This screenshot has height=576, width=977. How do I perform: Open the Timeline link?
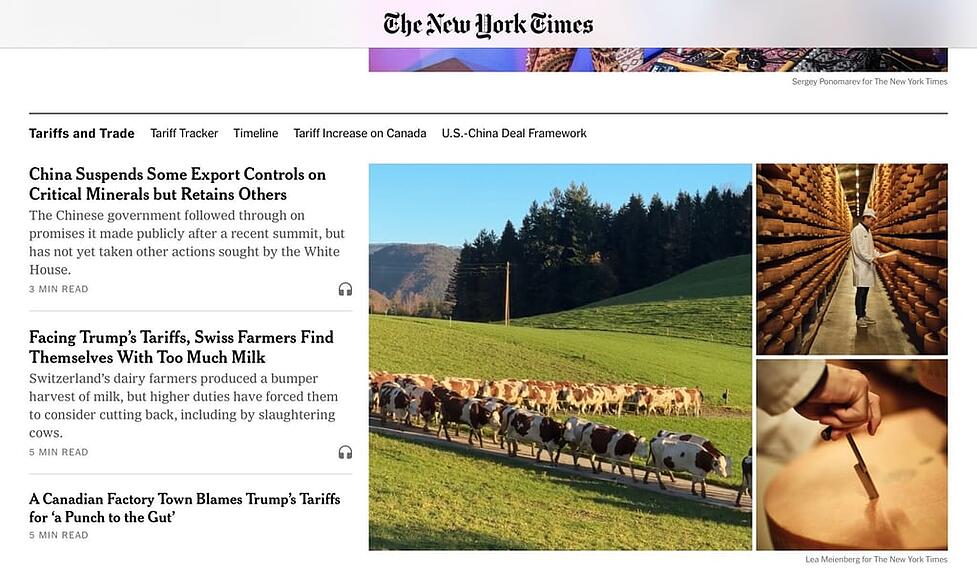pyautogui.click(x=256, y=133)
